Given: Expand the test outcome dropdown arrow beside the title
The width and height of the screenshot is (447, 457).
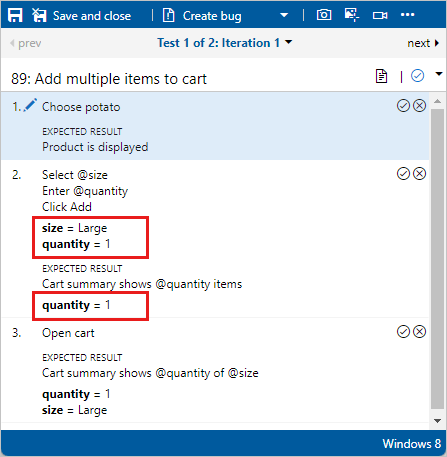Looking at the screenshot, I should (x=439, y=74).
